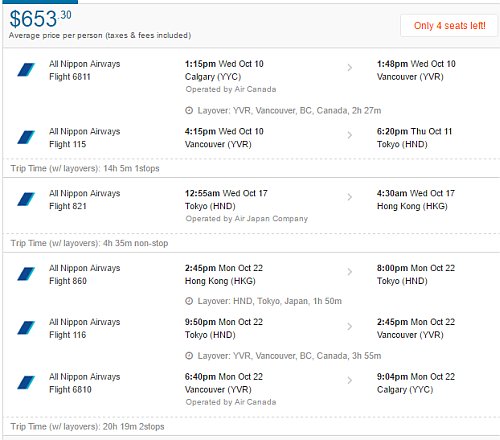Click Trip Time 20h 19m 2stops summary

tap(87, 427)
